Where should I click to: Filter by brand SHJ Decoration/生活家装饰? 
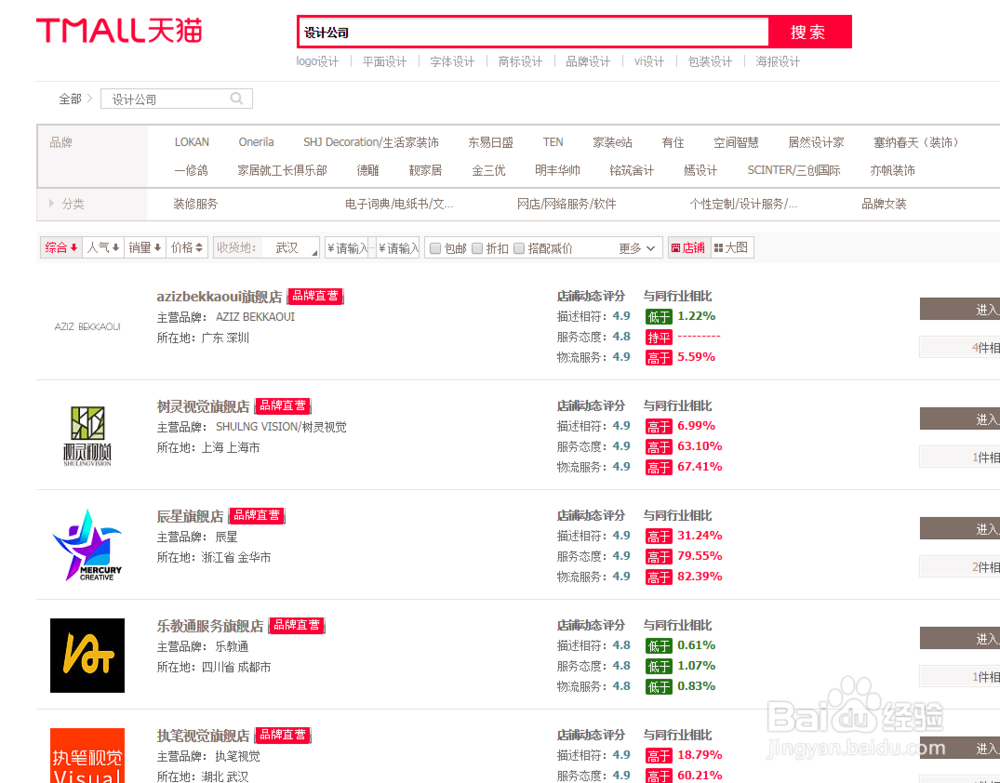(x=371, y=142)
